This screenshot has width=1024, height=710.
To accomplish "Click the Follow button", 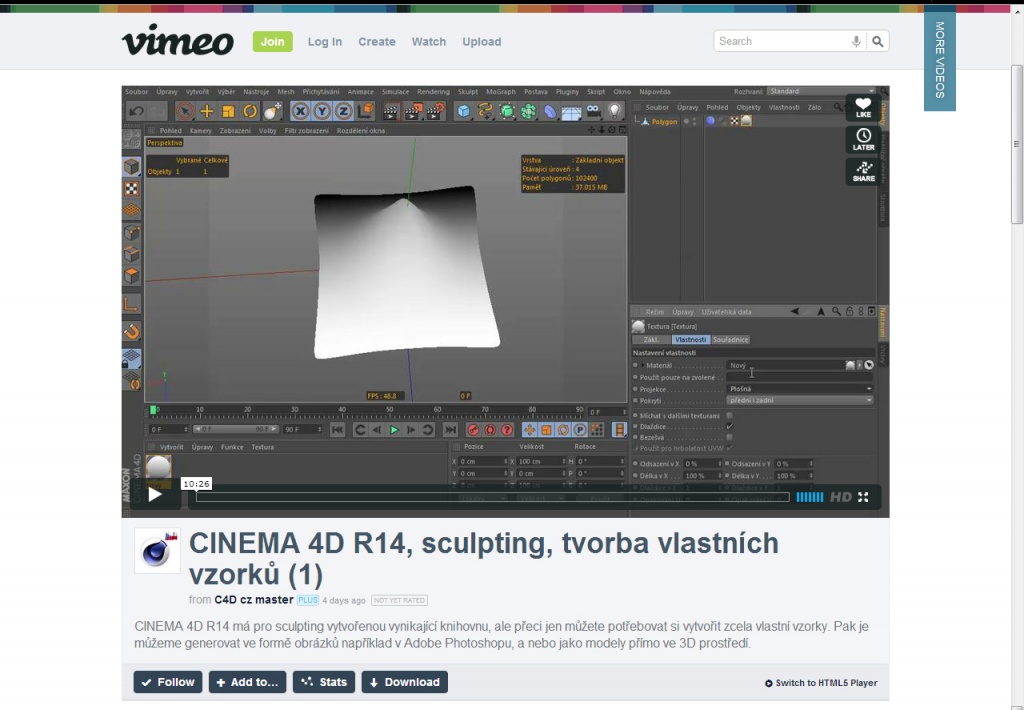I will 168,682.
